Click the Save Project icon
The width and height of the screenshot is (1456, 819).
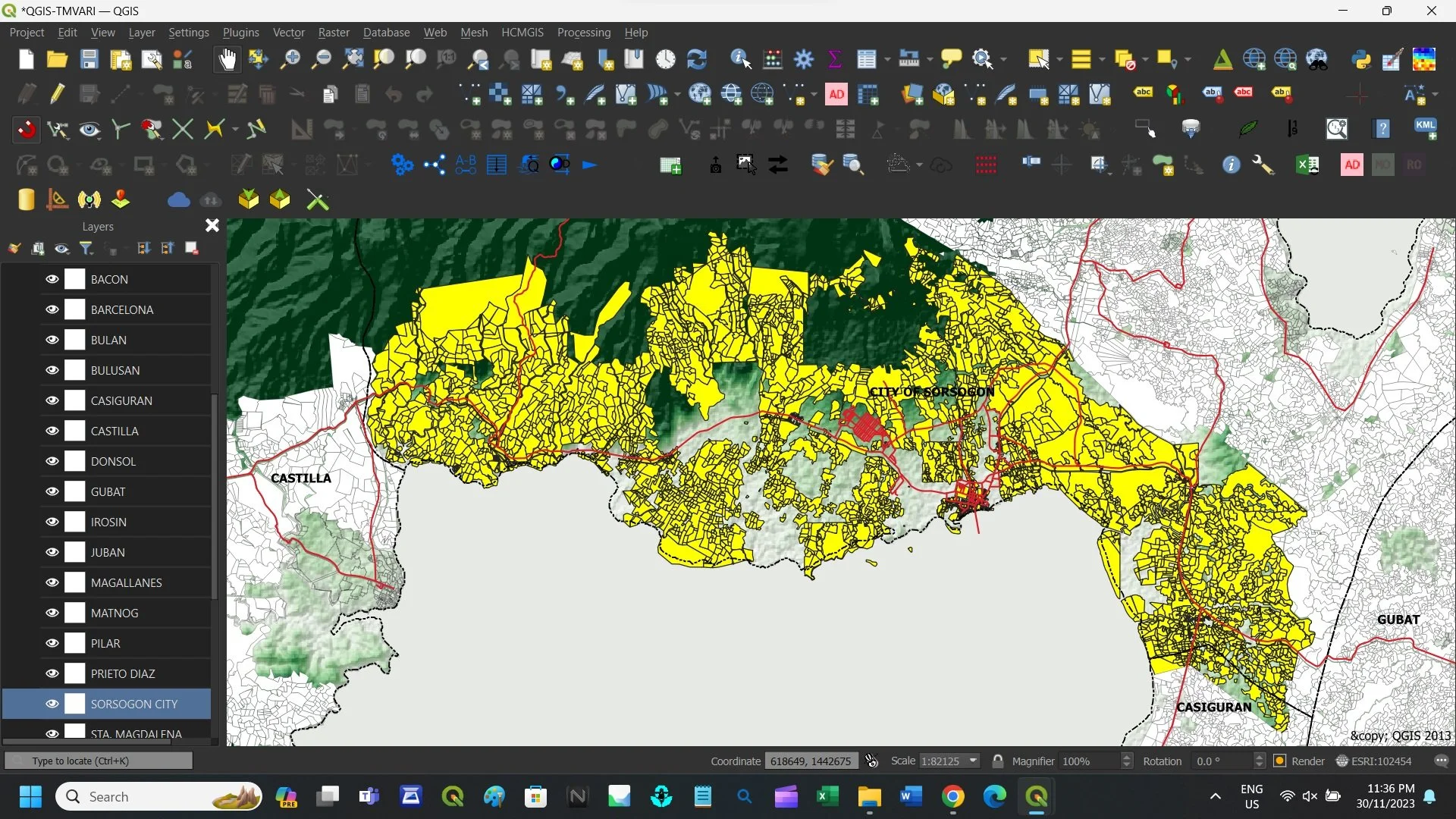click(x=89, y=59)
